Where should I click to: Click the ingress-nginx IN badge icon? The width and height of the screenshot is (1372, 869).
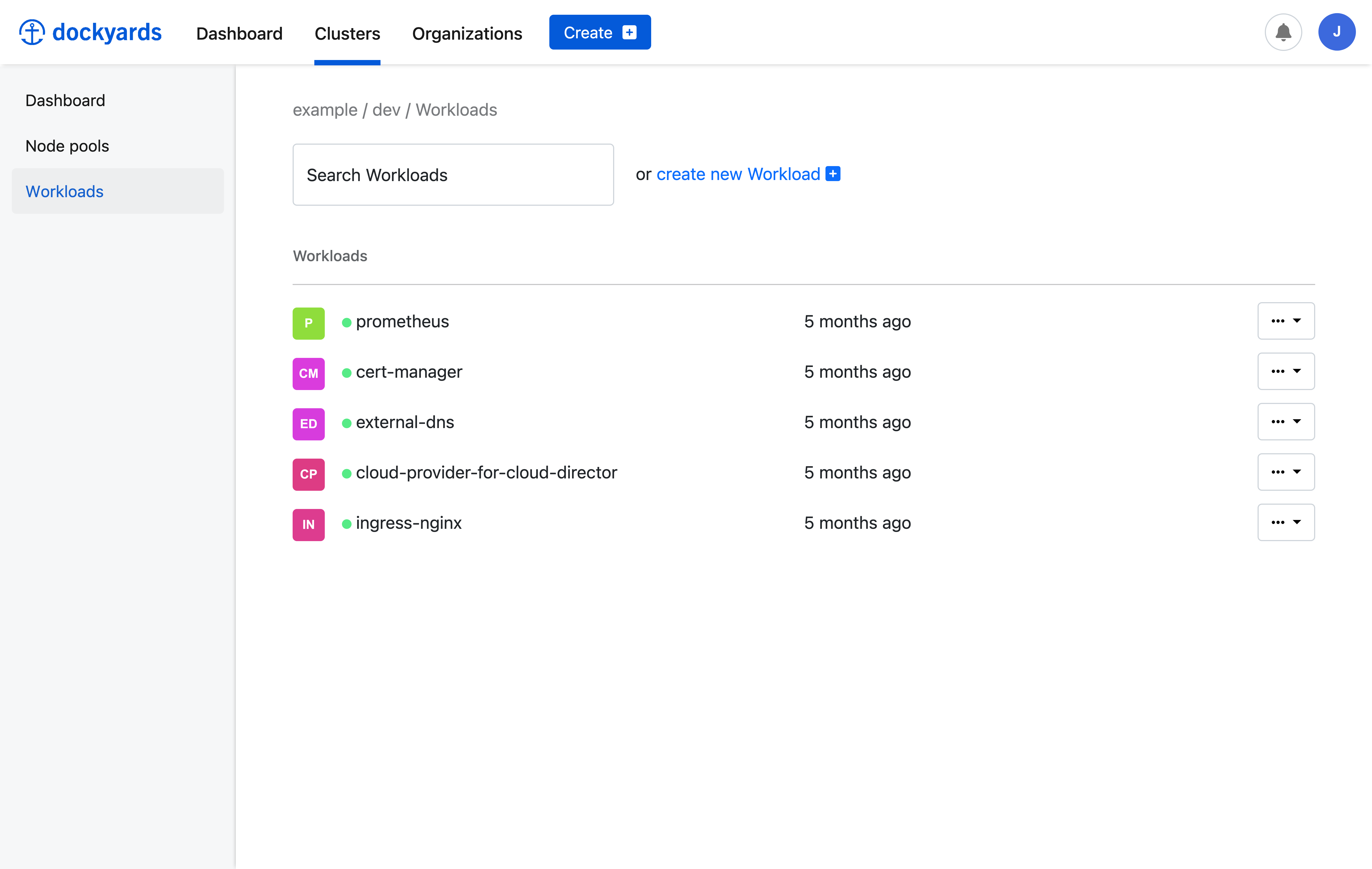pos(309,525)
